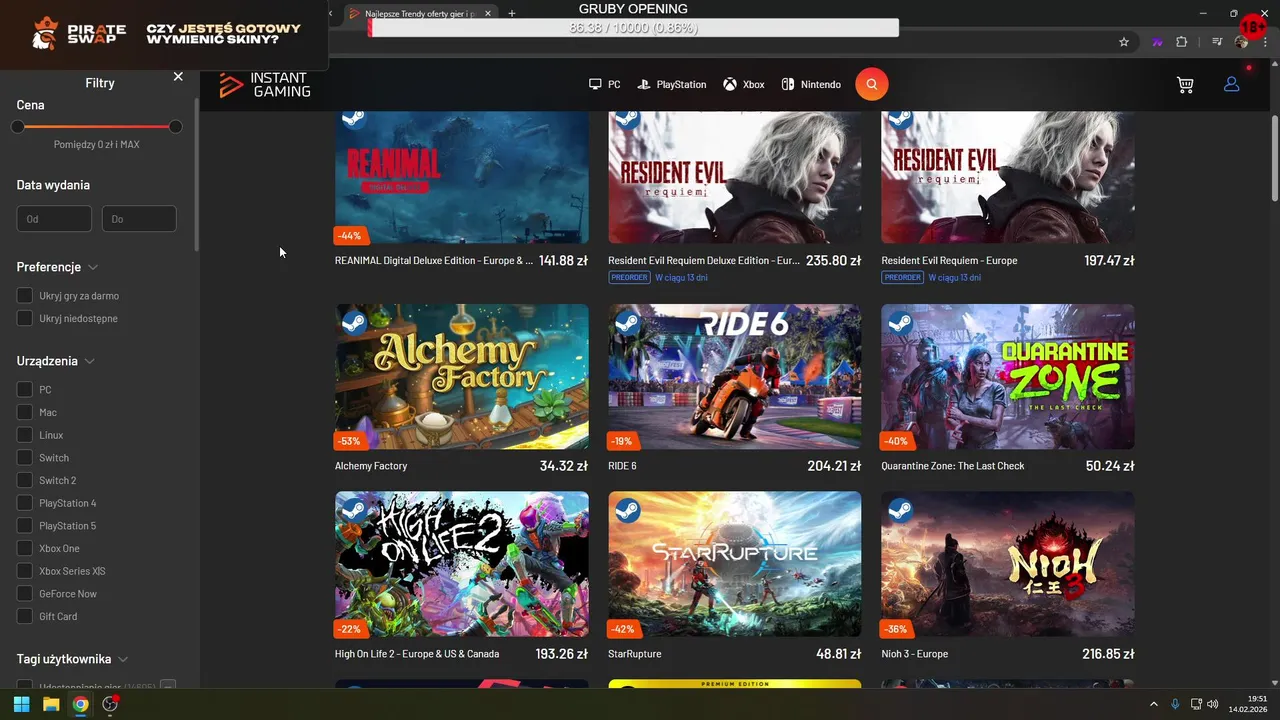Open the Windows Start menu
Screen dimensions: 1280x720
21,704
